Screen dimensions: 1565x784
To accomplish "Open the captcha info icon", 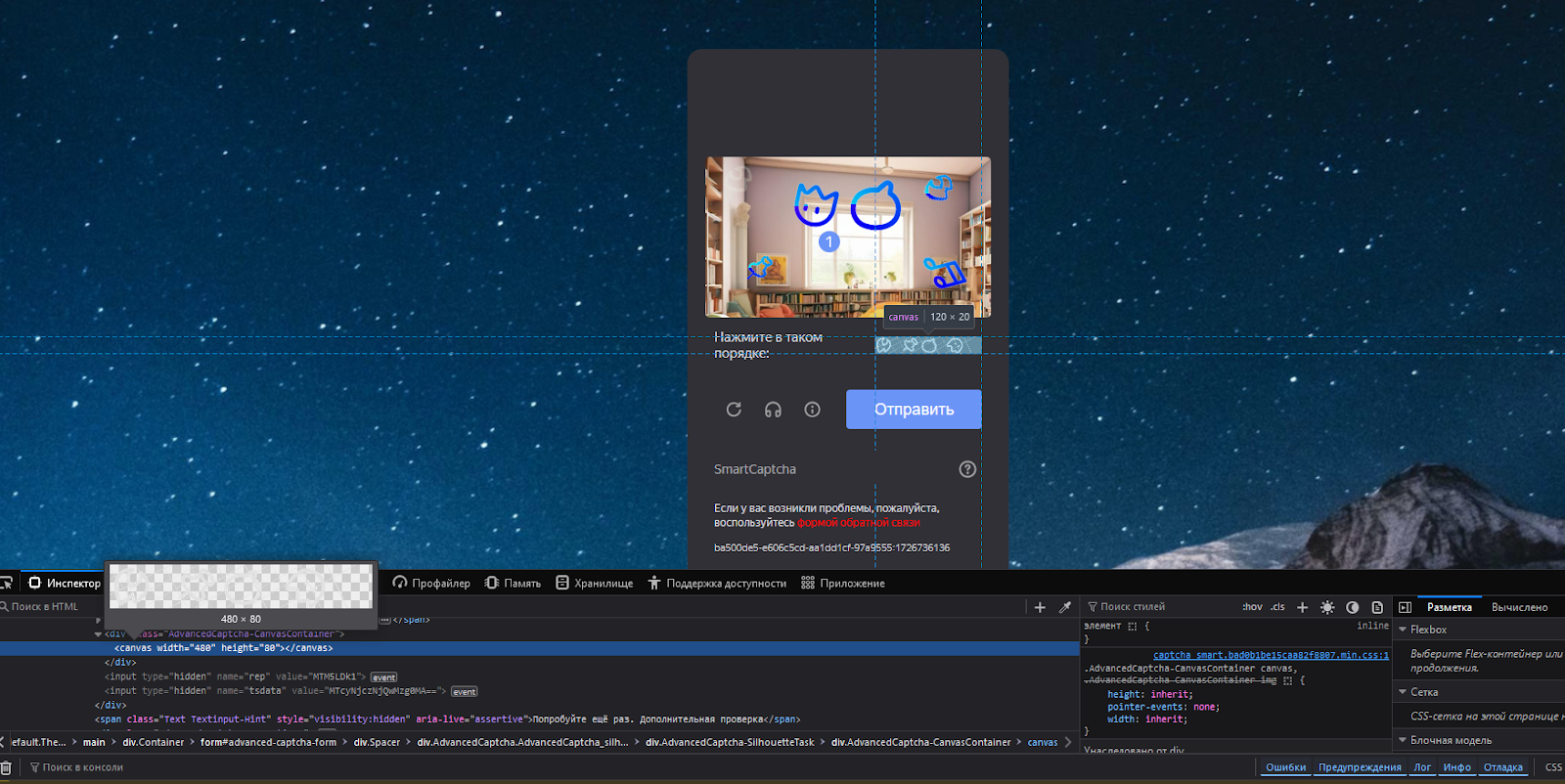I will [812, 410].
